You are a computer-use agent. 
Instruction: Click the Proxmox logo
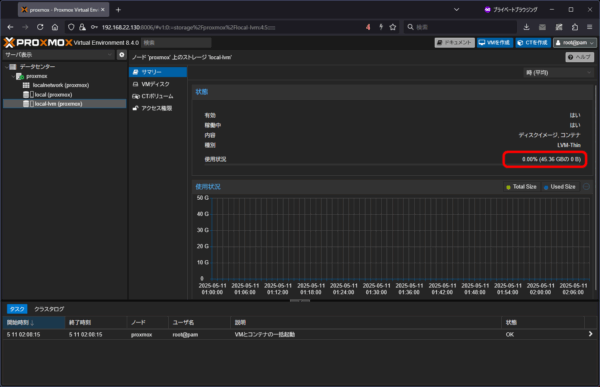point(38,42)
